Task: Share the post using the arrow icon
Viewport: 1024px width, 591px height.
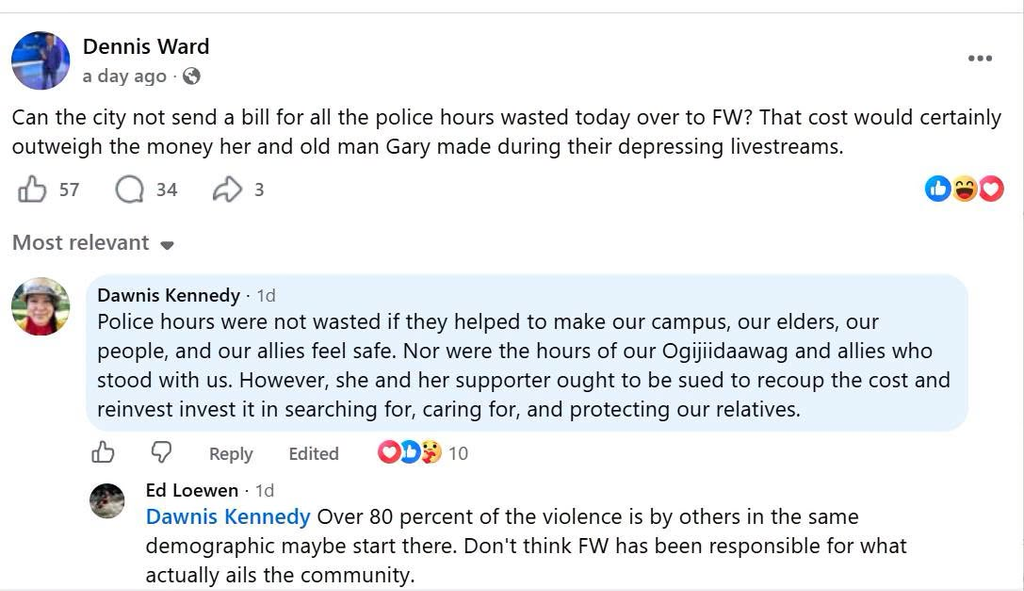Action: click(227, 190)
